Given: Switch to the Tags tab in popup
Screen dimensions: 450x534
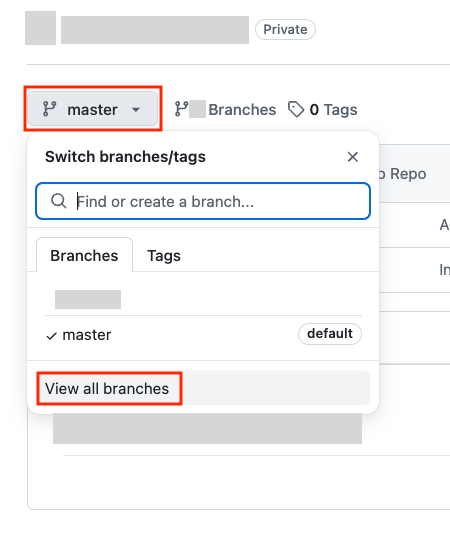Looking at the screenshot, I should [x=164, y=255].
